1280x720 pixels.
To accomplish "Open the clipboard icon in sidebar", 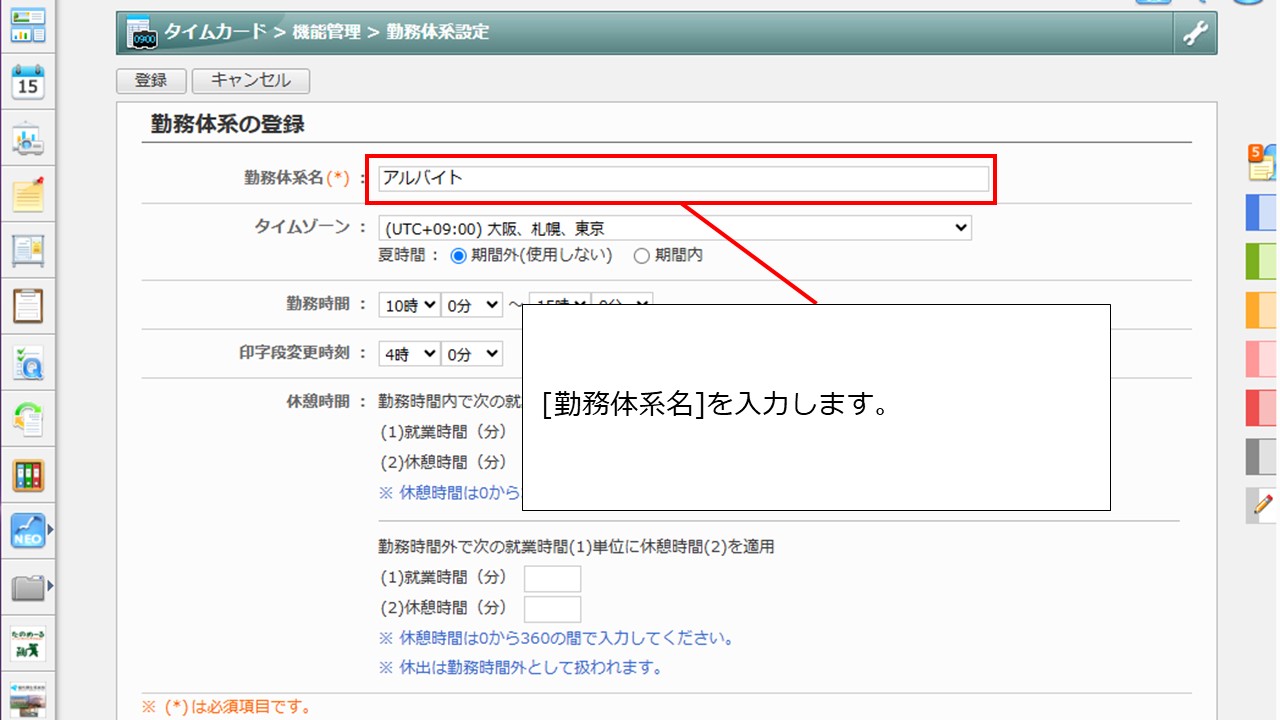I will tap(28, 305).
